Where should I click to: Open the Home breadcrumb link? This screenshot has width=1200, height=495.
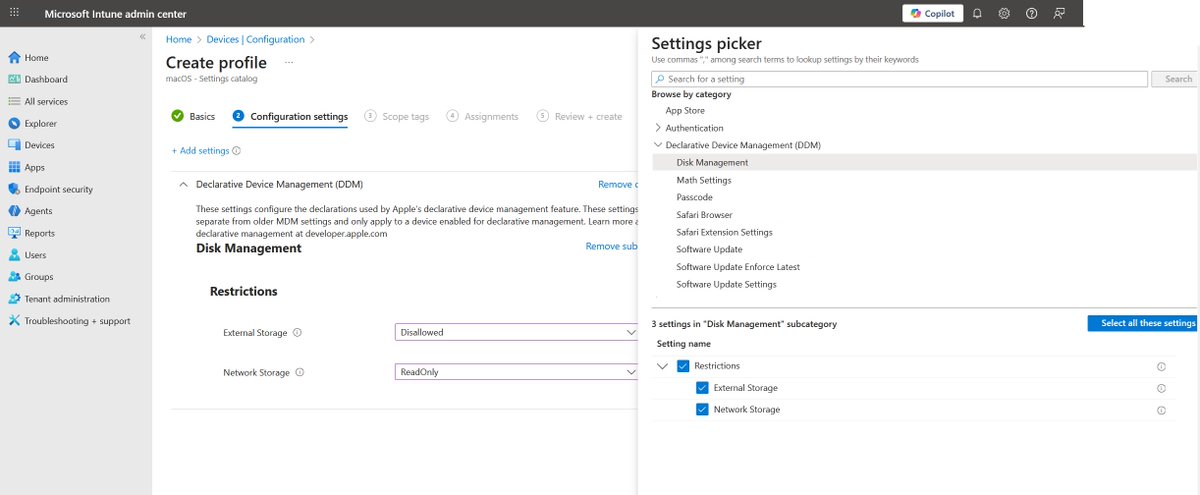[178, 40]
